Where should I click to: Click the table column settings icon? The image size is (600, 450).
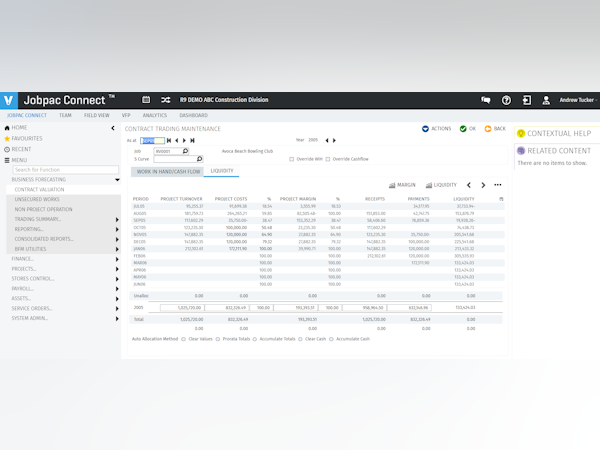tap(501, 199)
